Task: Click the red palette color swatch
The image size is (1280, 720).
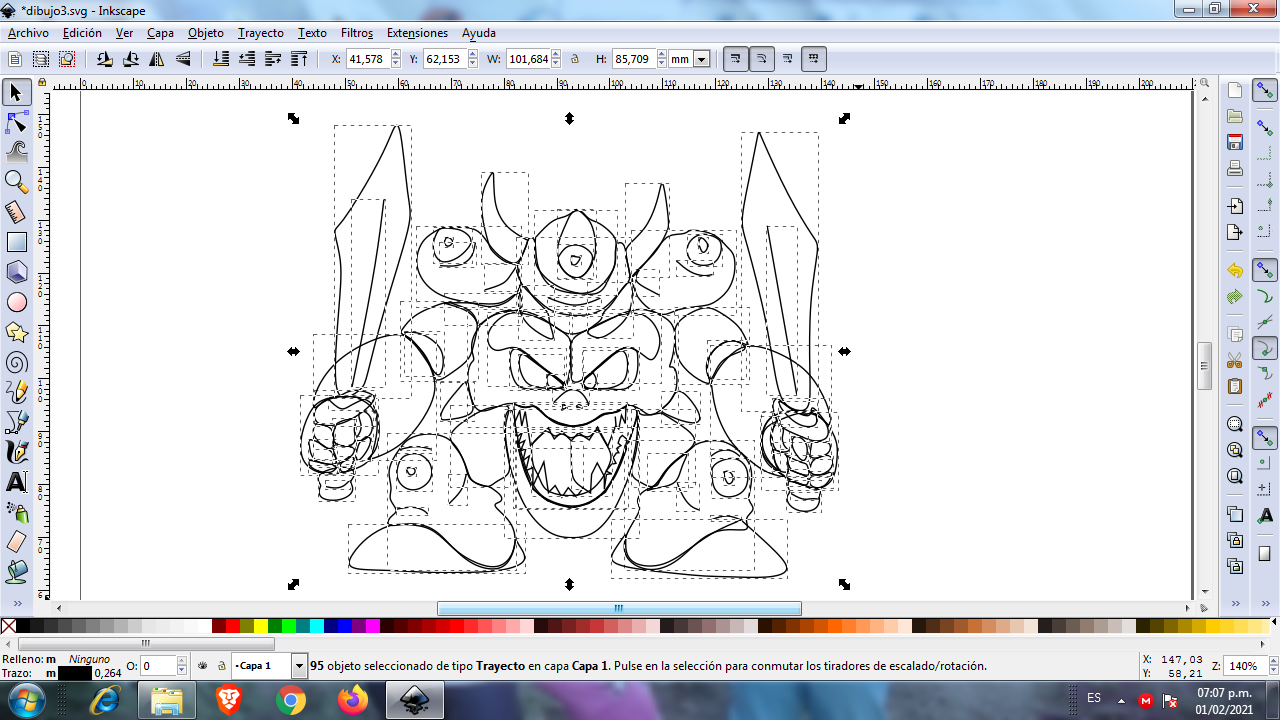Action: click(232, 626)
